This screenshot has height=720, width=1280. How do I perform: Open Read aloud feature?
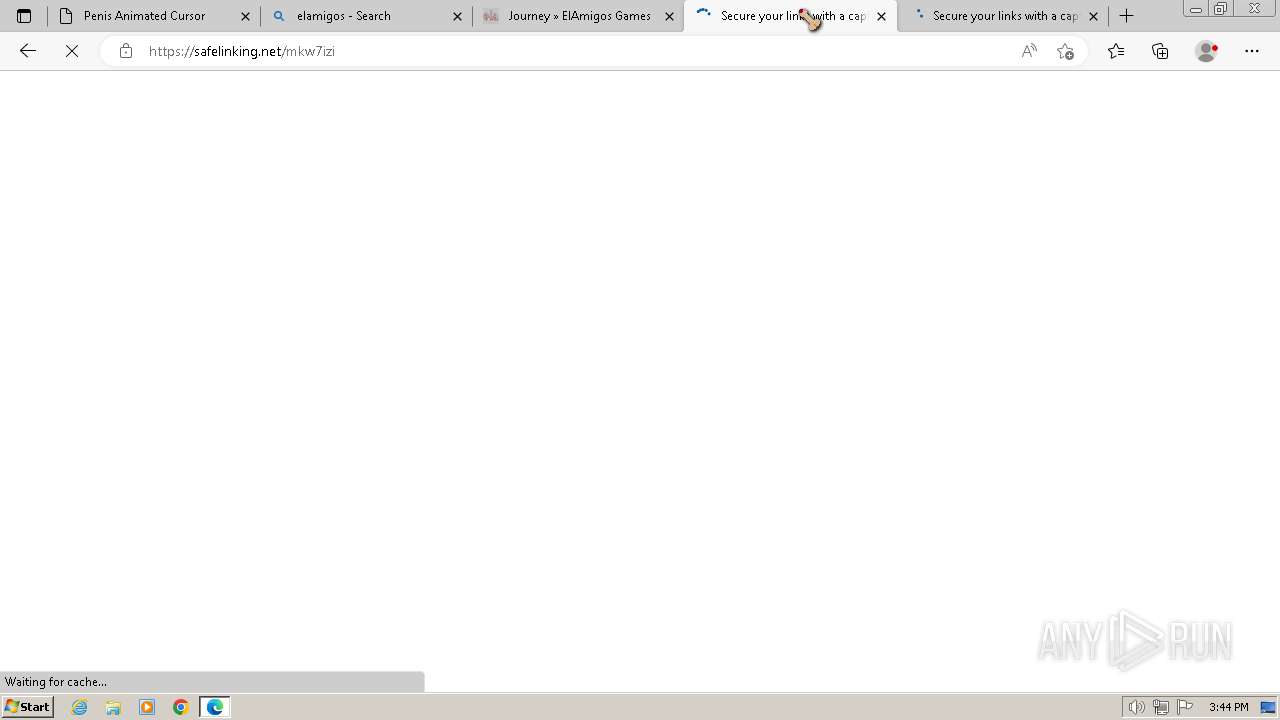pyautogui.click(x=1029, y=51)
